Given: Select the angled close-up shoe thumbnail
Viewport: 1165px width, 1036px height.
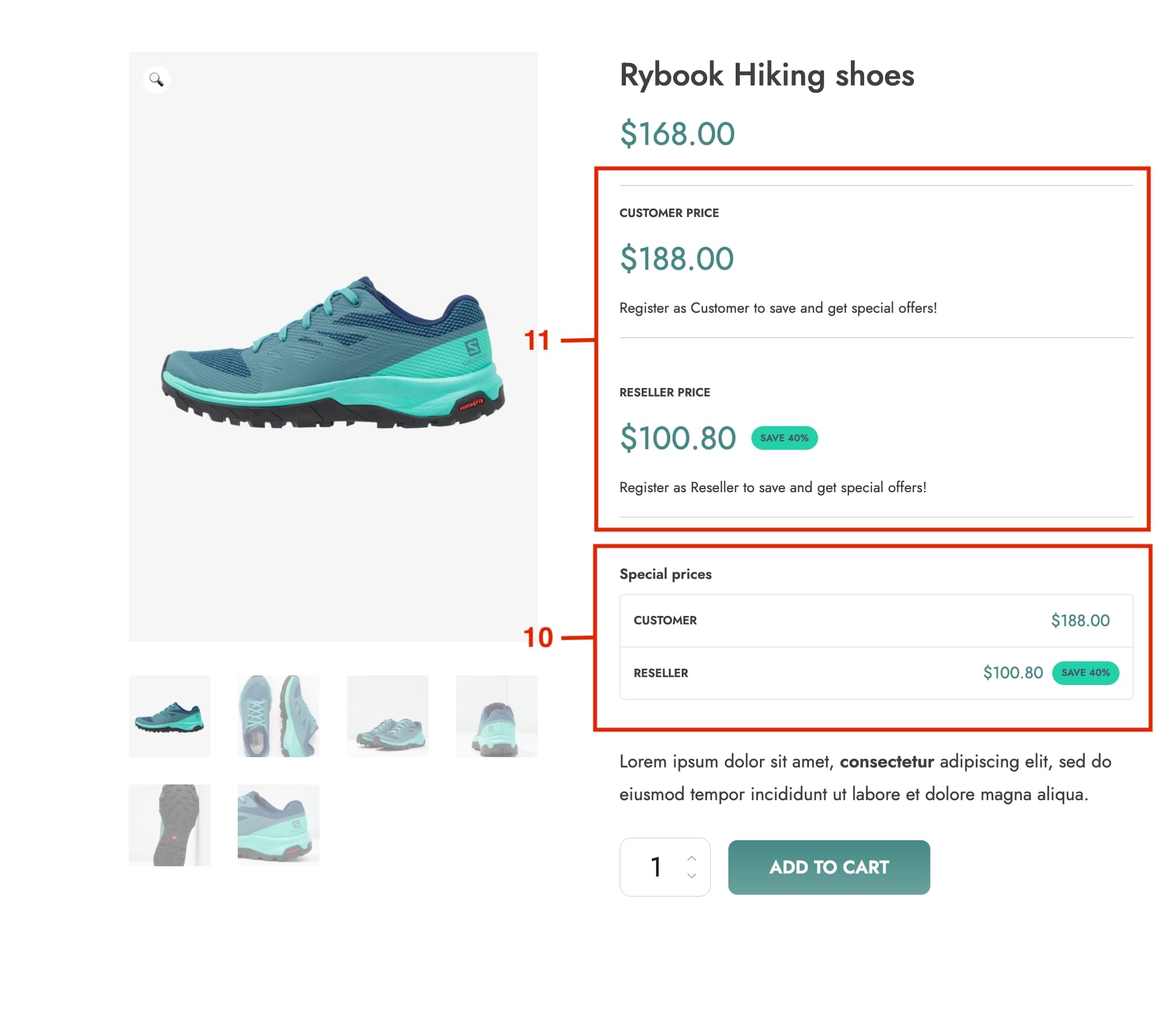Looking at the screenshot, I should coord(278,825).
